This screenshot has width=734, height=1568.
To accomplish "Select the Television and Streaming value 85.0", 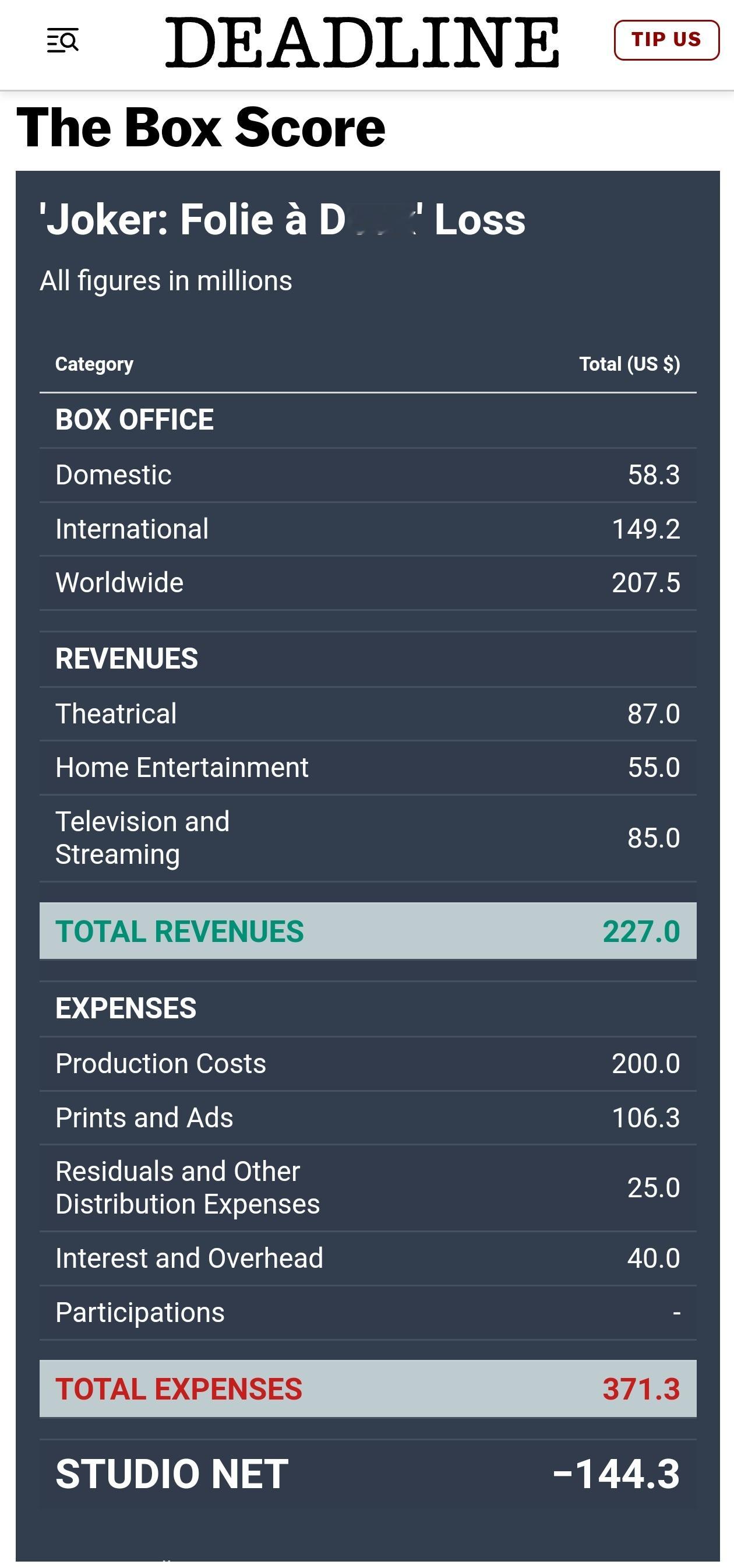I will (654, 838).
